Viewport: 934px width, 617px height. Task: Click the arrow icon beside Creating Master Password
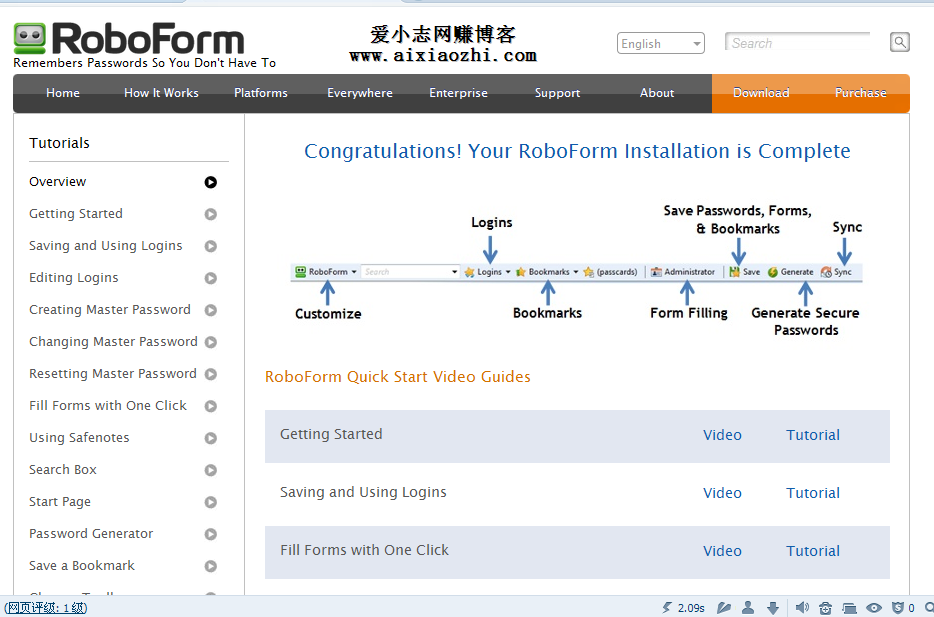211,310
